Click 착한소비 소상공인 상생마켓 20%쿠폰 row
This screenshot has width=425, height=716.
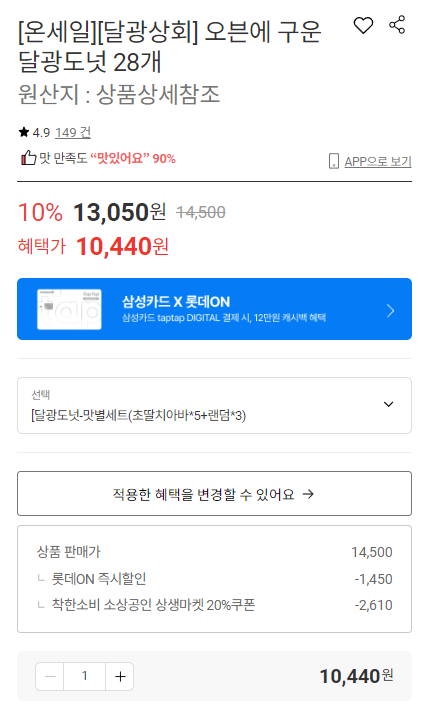(x=215, y=605)
